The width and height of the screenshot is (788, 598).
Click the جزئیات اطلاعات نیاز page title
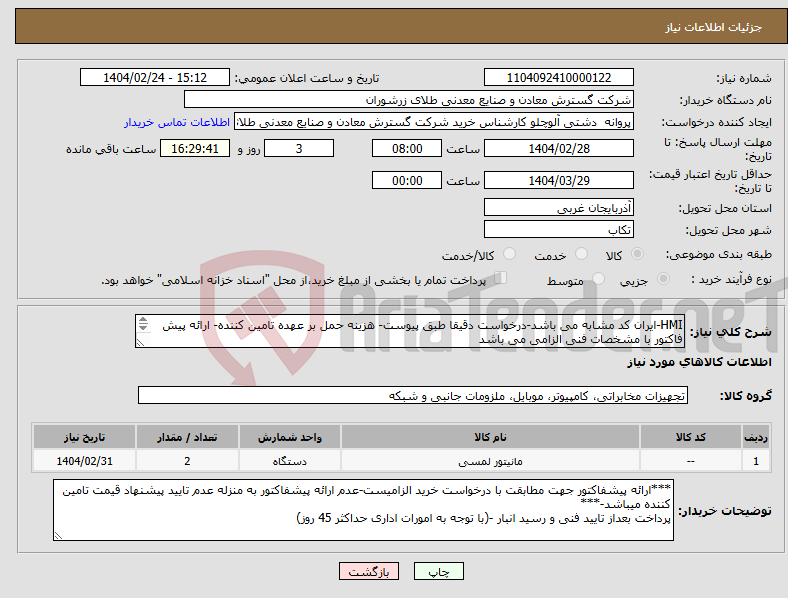tap(714, 27)
